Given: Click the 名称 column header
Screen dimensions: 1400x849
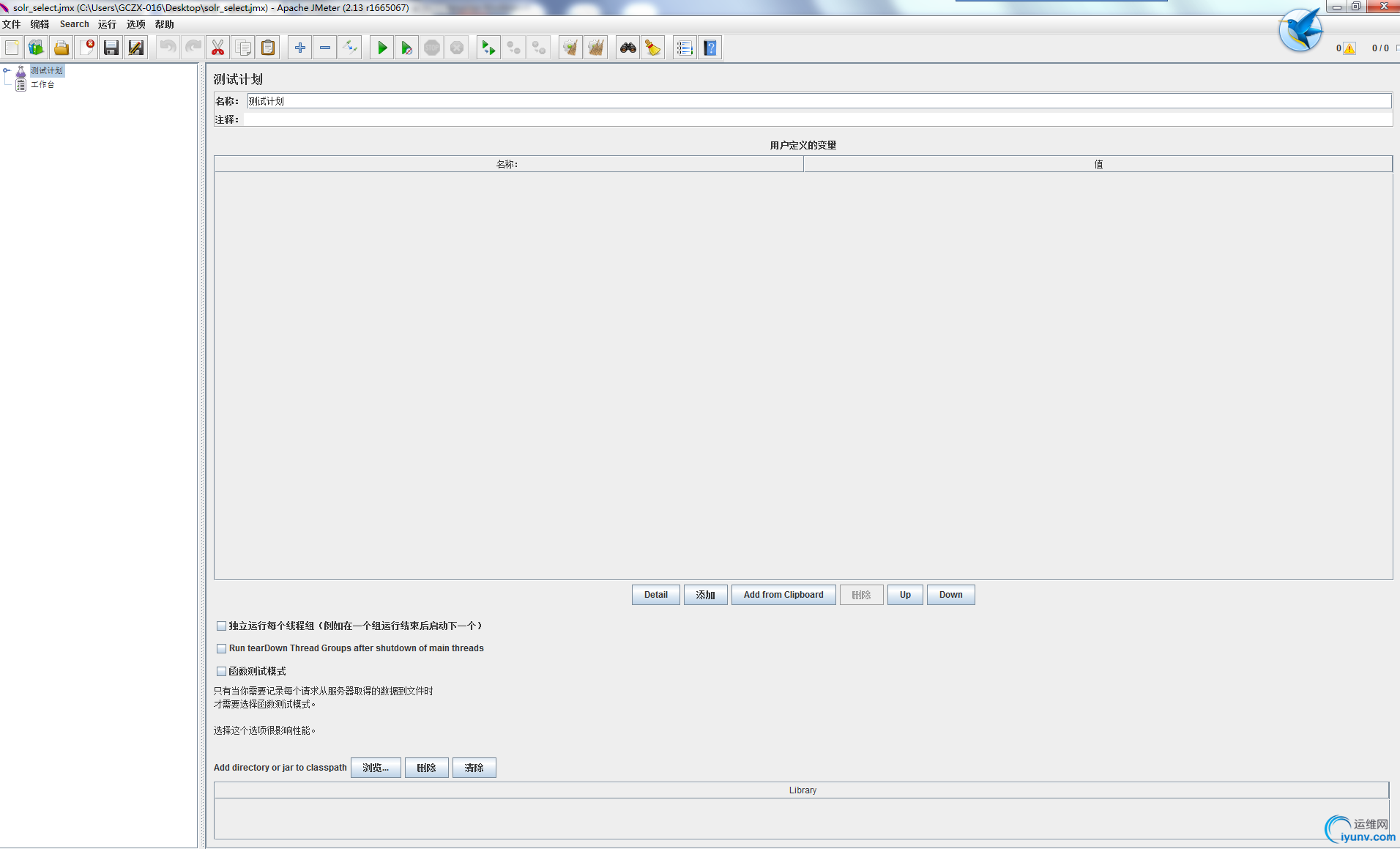Looking at the screenshot, I should pyautogui.click(x=508, y=164).
